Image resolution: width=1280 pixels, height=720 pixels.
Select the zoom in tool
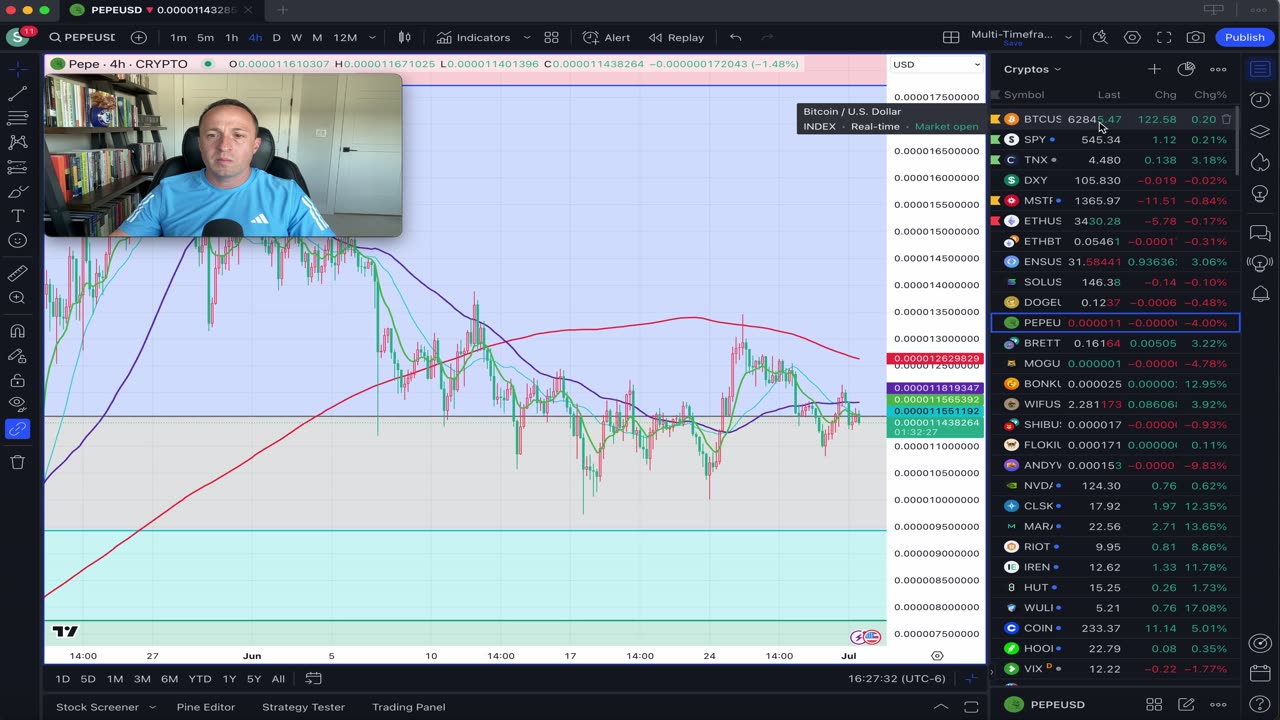point(17,298)
